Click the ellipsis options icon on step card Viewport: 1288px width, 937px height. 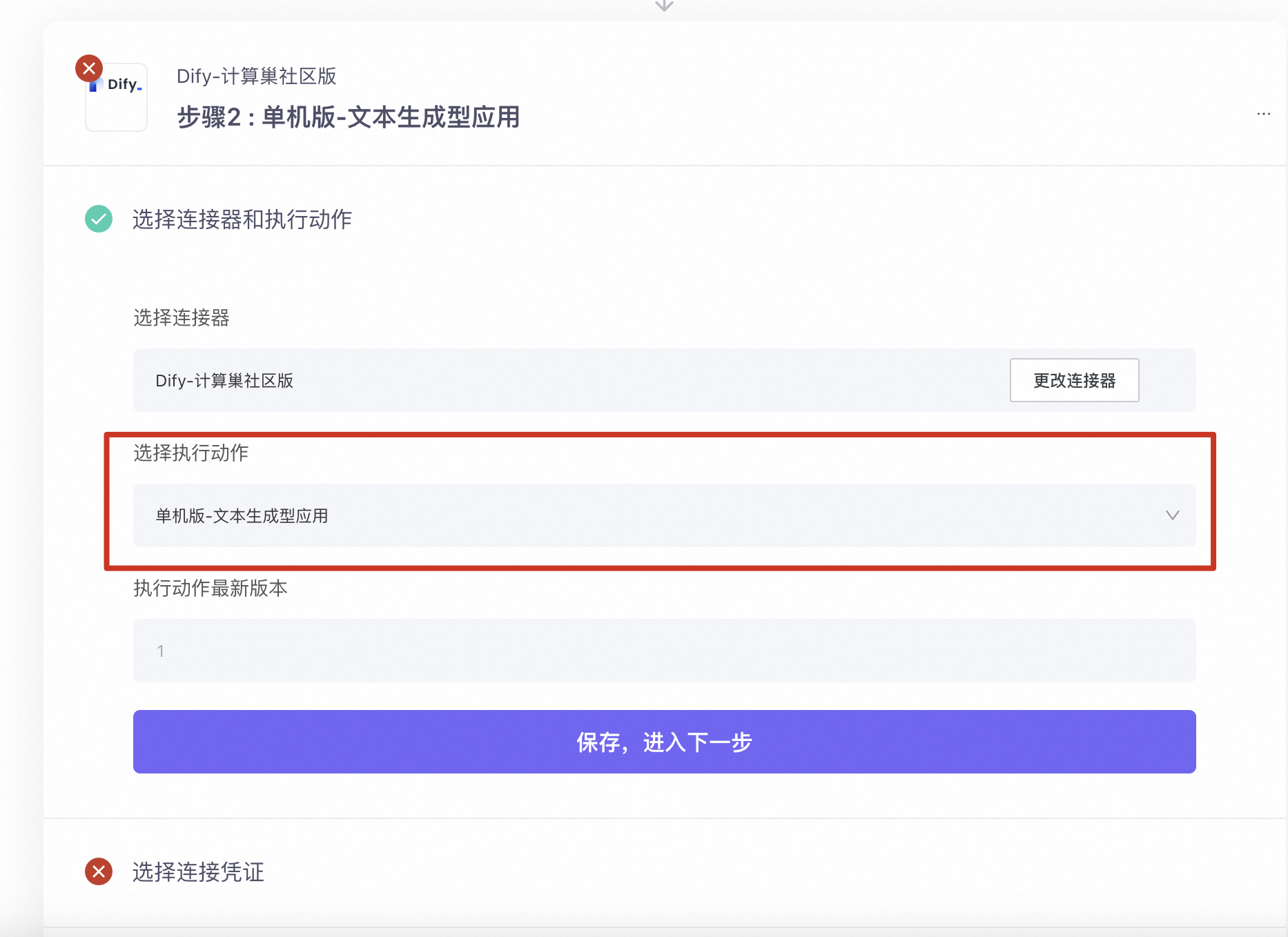tap(1263, 113)
